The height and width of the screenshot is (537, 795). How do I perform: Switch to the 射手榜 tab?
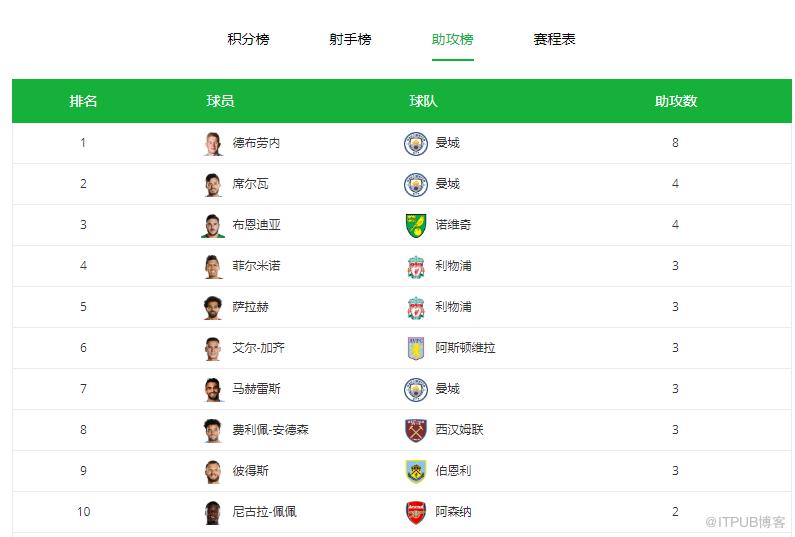coord(350,39)
